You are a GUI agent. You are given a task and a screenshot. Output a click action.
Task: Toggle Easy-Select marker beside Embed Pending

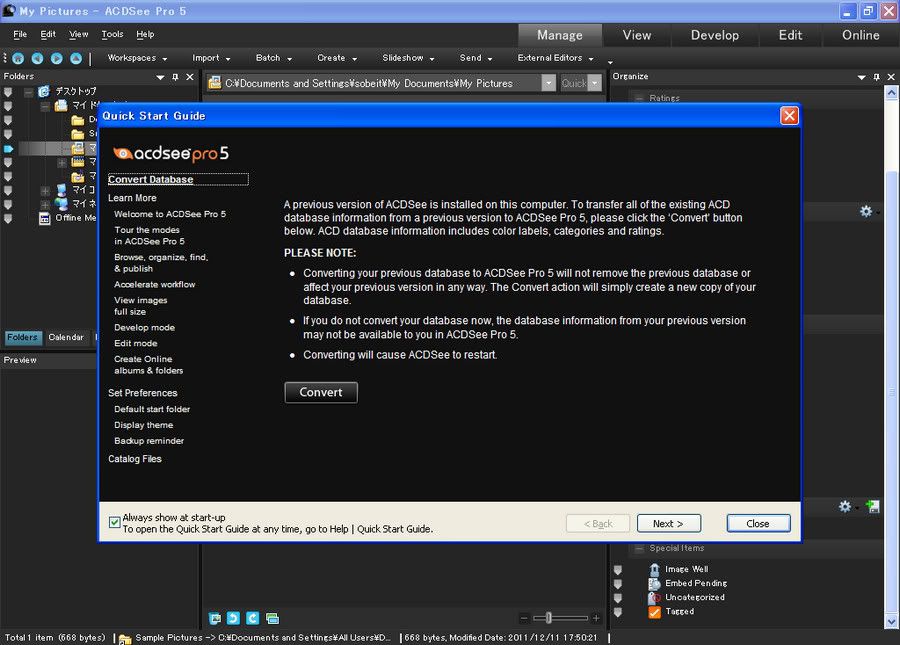click(618, 584)
